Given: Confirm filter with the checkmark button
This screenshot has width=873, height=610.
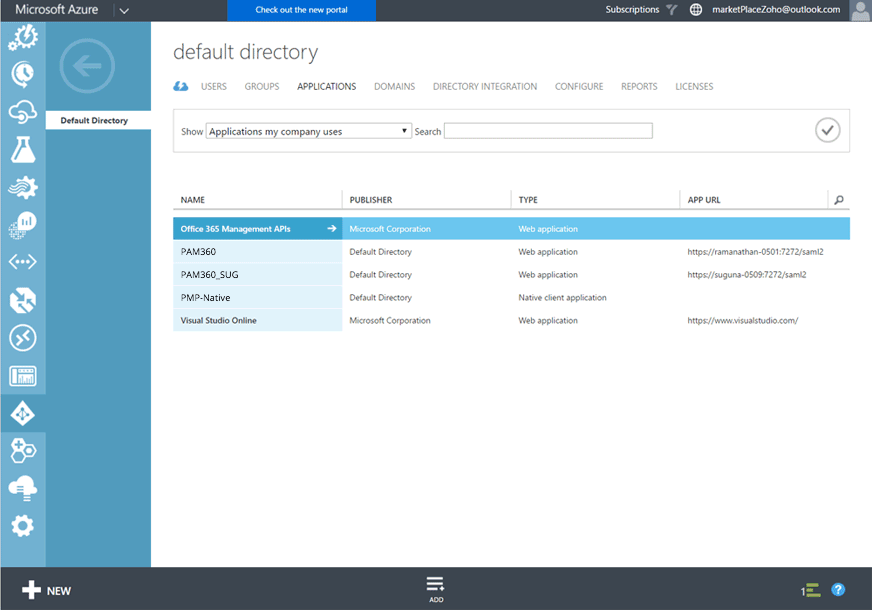Looking at the screenshot, I should pos(827,130).
